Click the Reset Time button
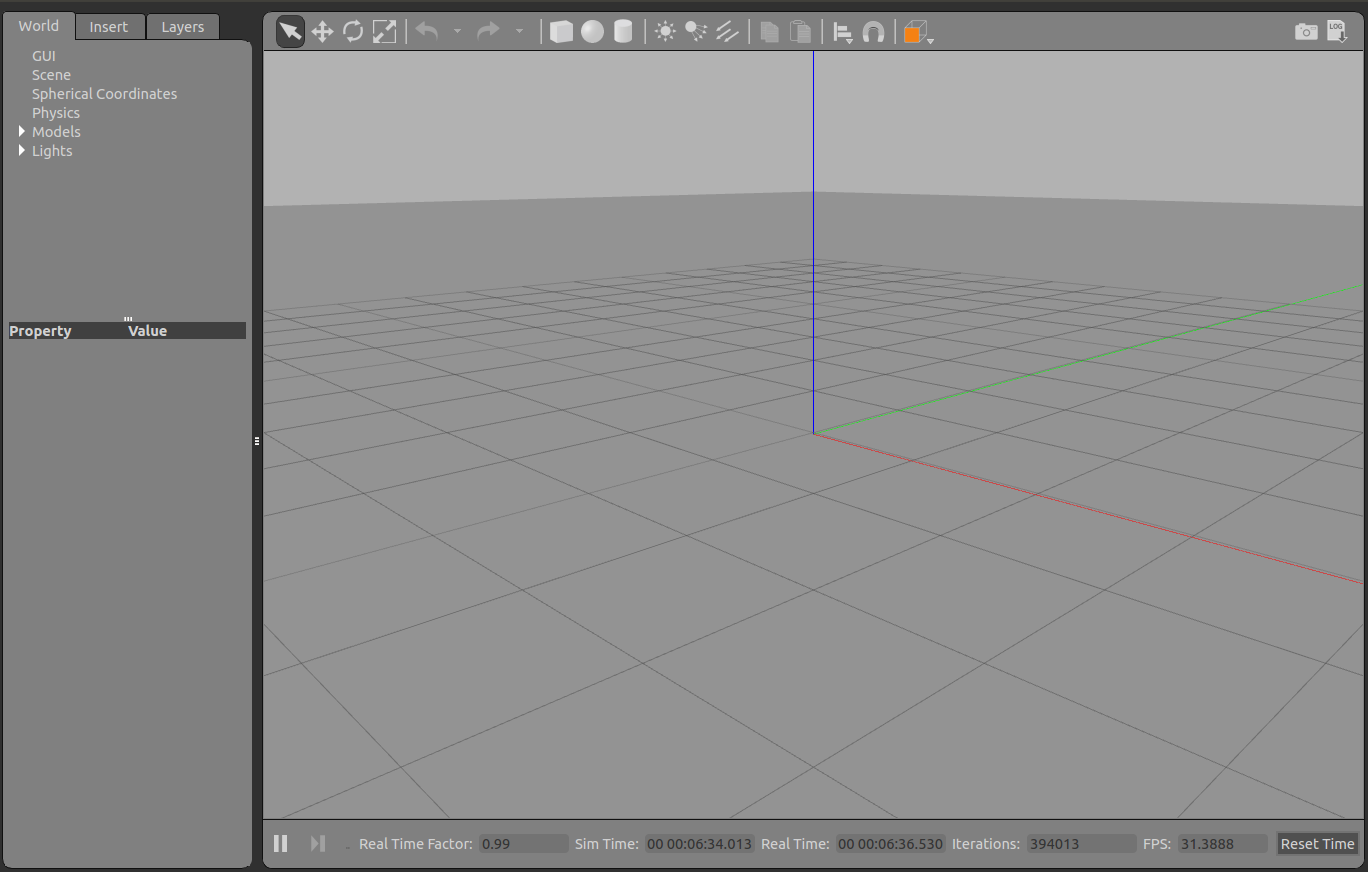The image size is (1368, 872). 1317,844
